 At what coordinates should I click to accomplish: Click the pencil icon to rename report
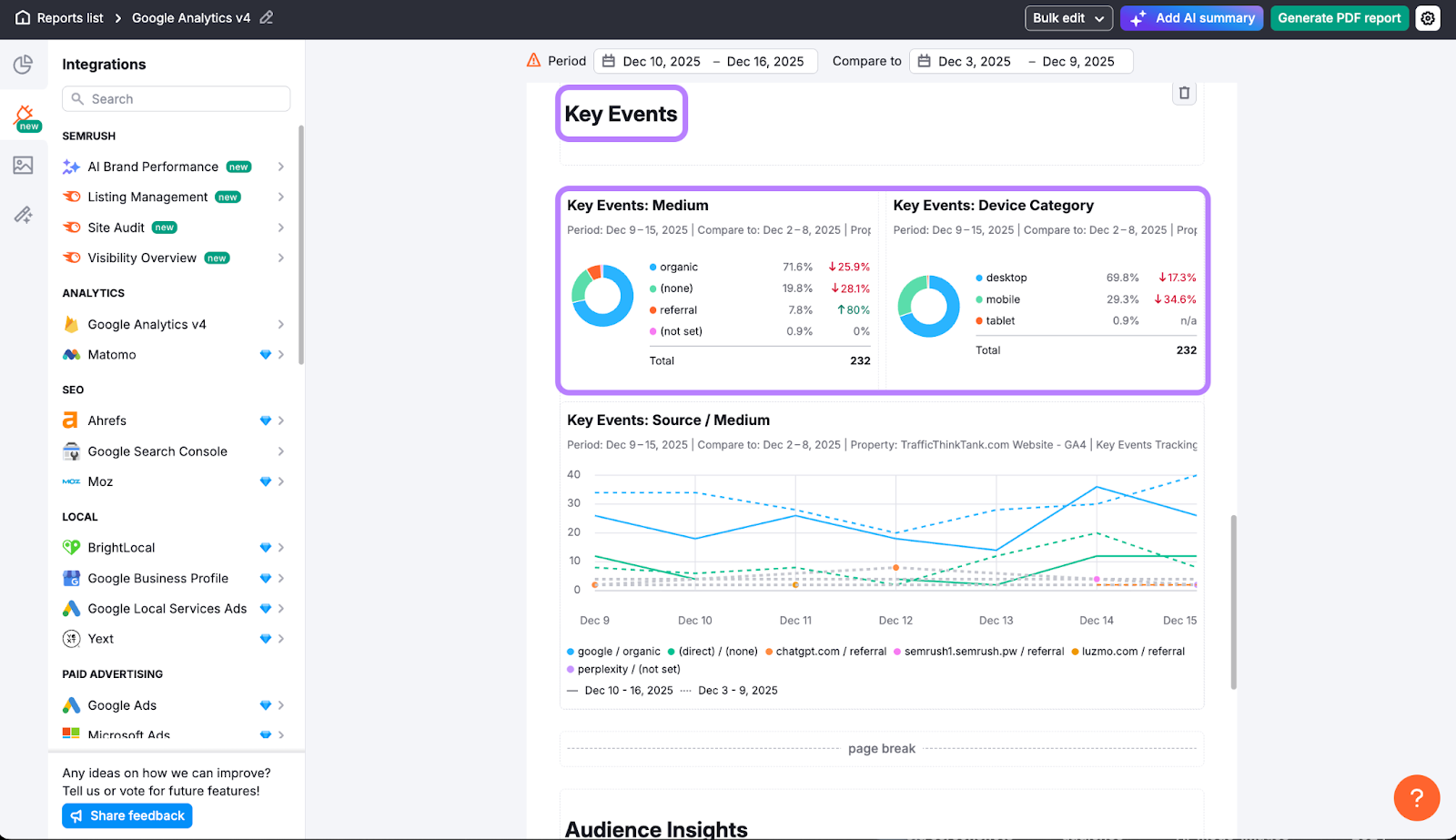(x=267, y=17)
